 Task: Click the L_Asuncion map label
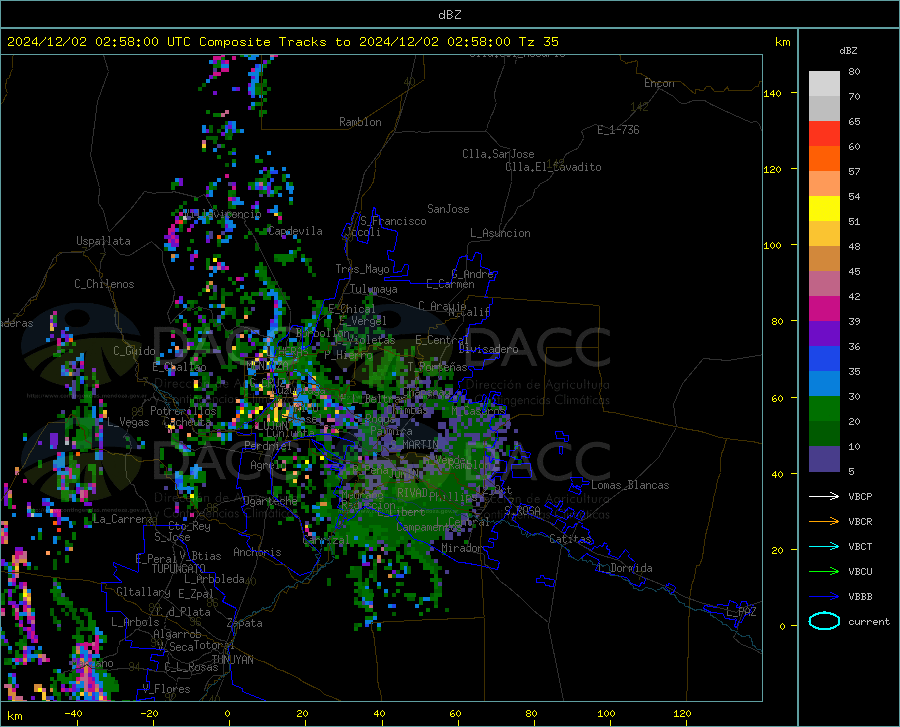click(500, 233)
